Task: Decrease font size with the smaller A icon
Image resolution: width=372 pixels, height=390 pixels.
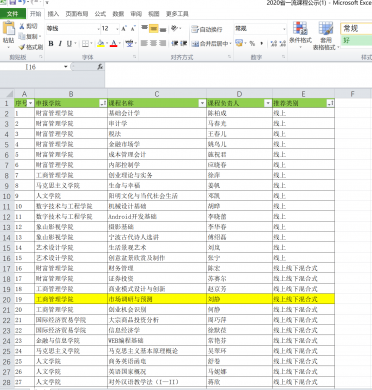Action: 133,29
